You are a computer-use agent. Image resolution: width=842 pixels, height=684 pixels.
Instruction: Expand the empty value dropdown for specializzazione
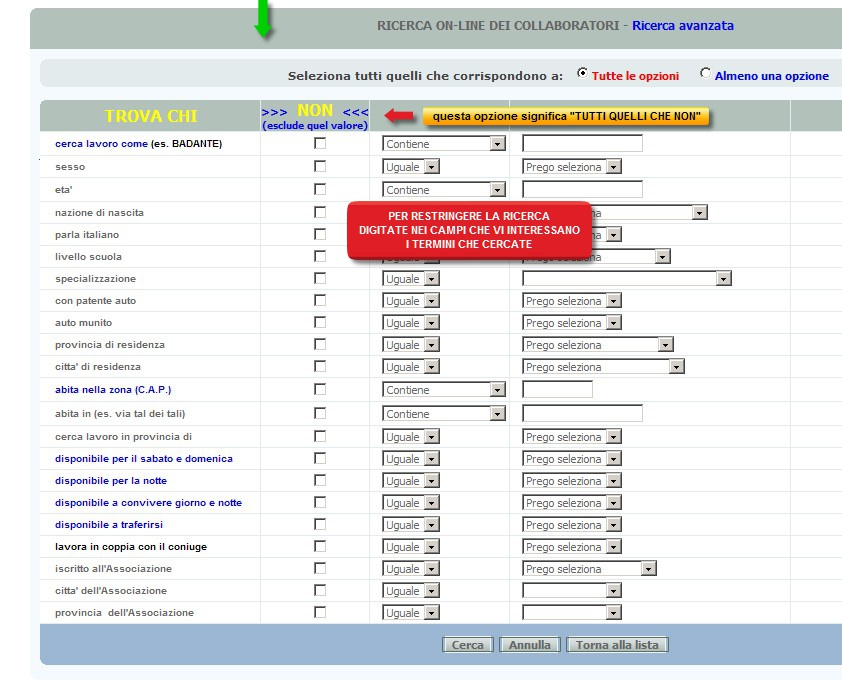click(x=627, y=279)
